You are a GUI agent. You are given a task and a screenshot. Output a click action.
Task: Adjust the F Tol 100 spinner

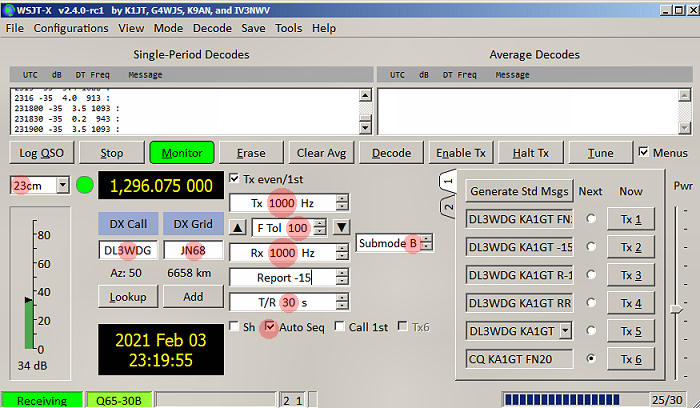click(320, 228)
